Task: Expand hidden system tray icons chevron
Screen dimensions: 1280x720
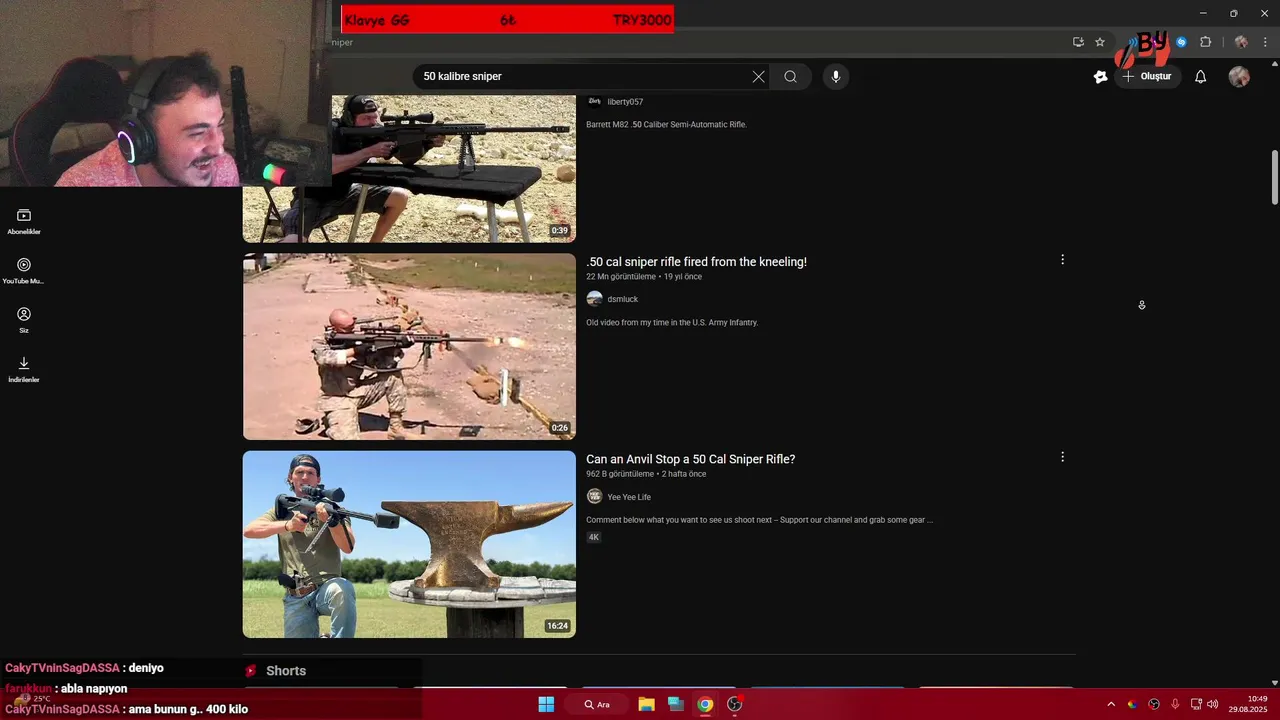Action: coord(1110,704)
